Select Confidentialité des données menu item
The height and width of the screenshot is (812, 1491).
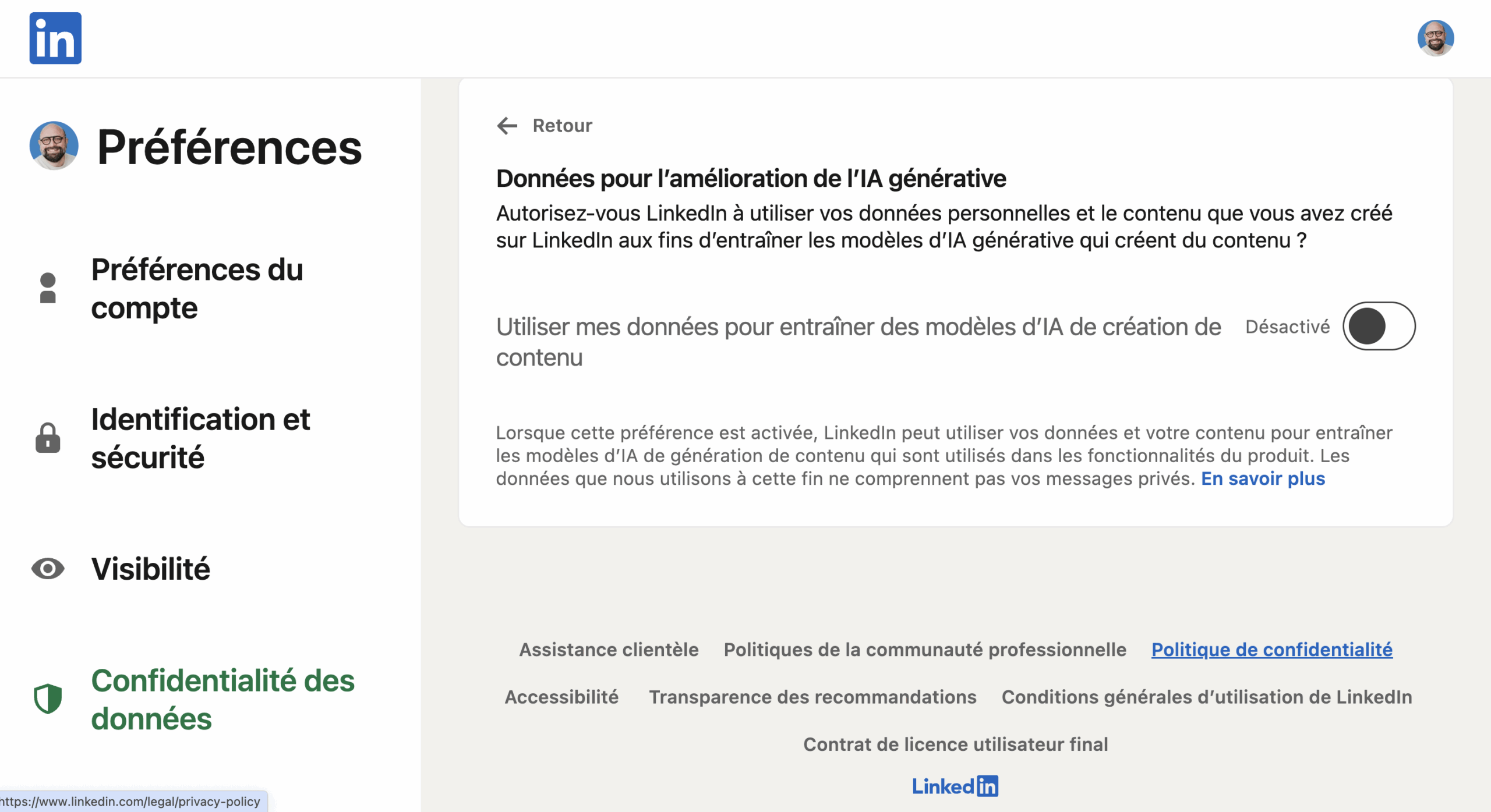pyautogui.click(x=222, y=699)
